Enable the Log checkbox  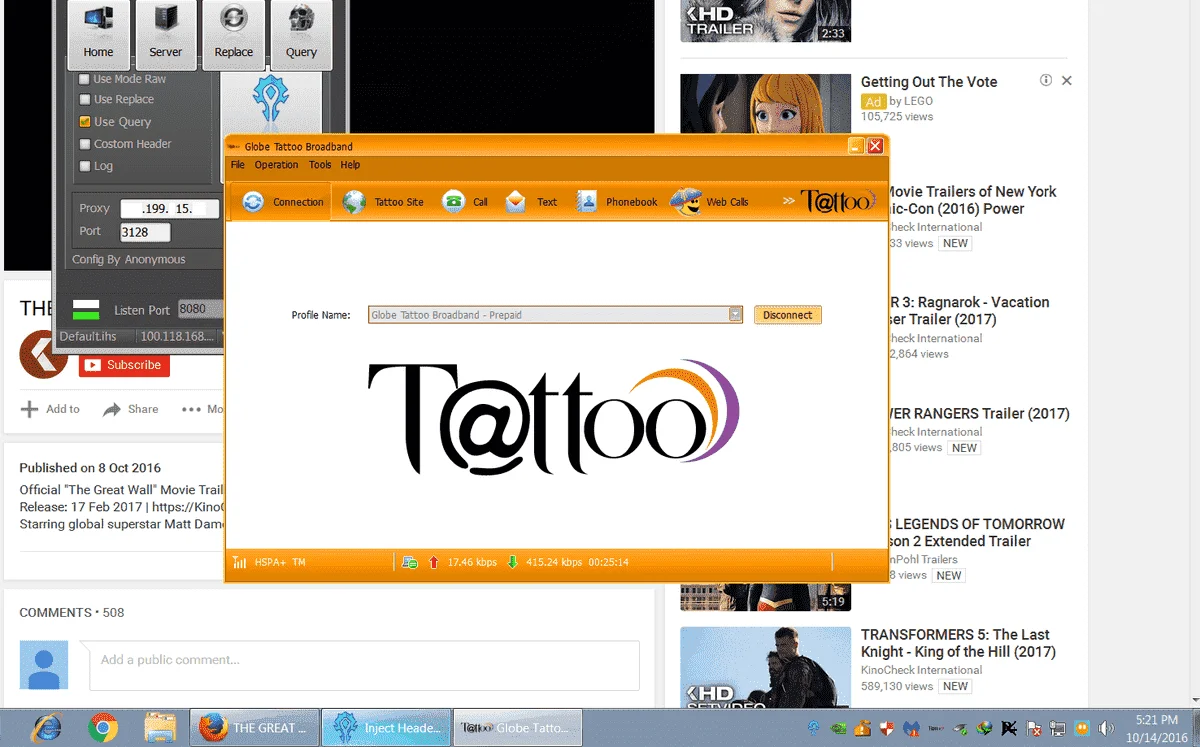[x=85, y=166]
